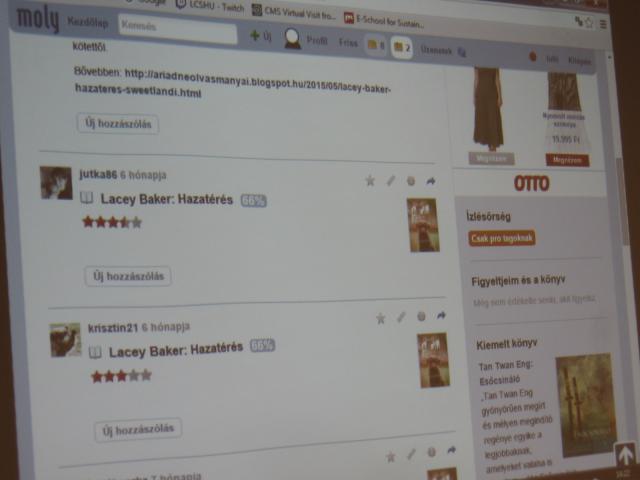Viewport: 640px width, 480px height.
Task: Open Lacey Baker: Hazatérés in krisztin21 review
Action: (176, 350)
